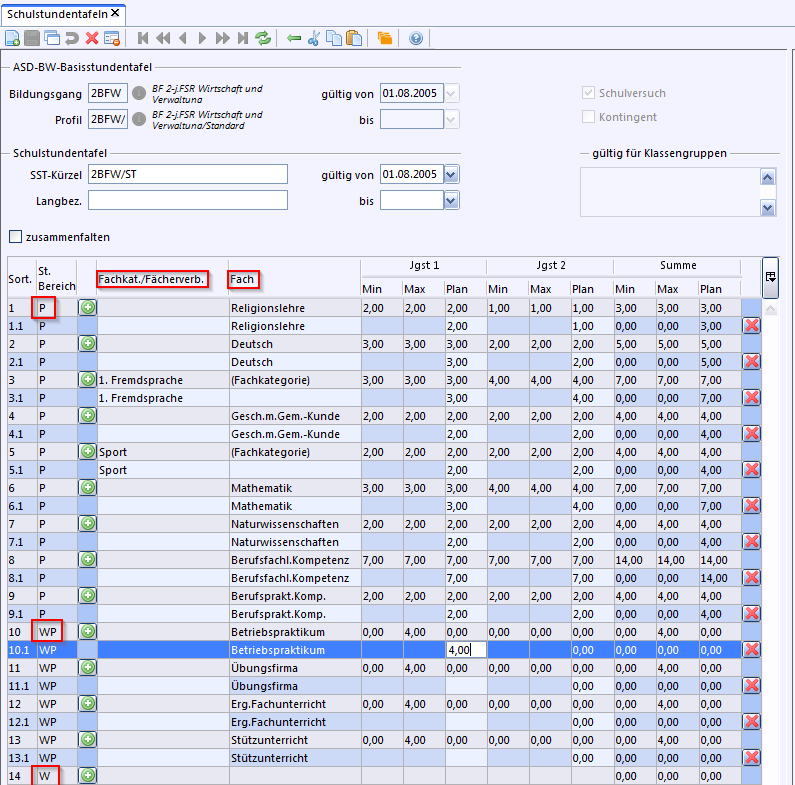
Task: Open Schulstundentafel bis date dropdown
Action: tap(451, 200)
